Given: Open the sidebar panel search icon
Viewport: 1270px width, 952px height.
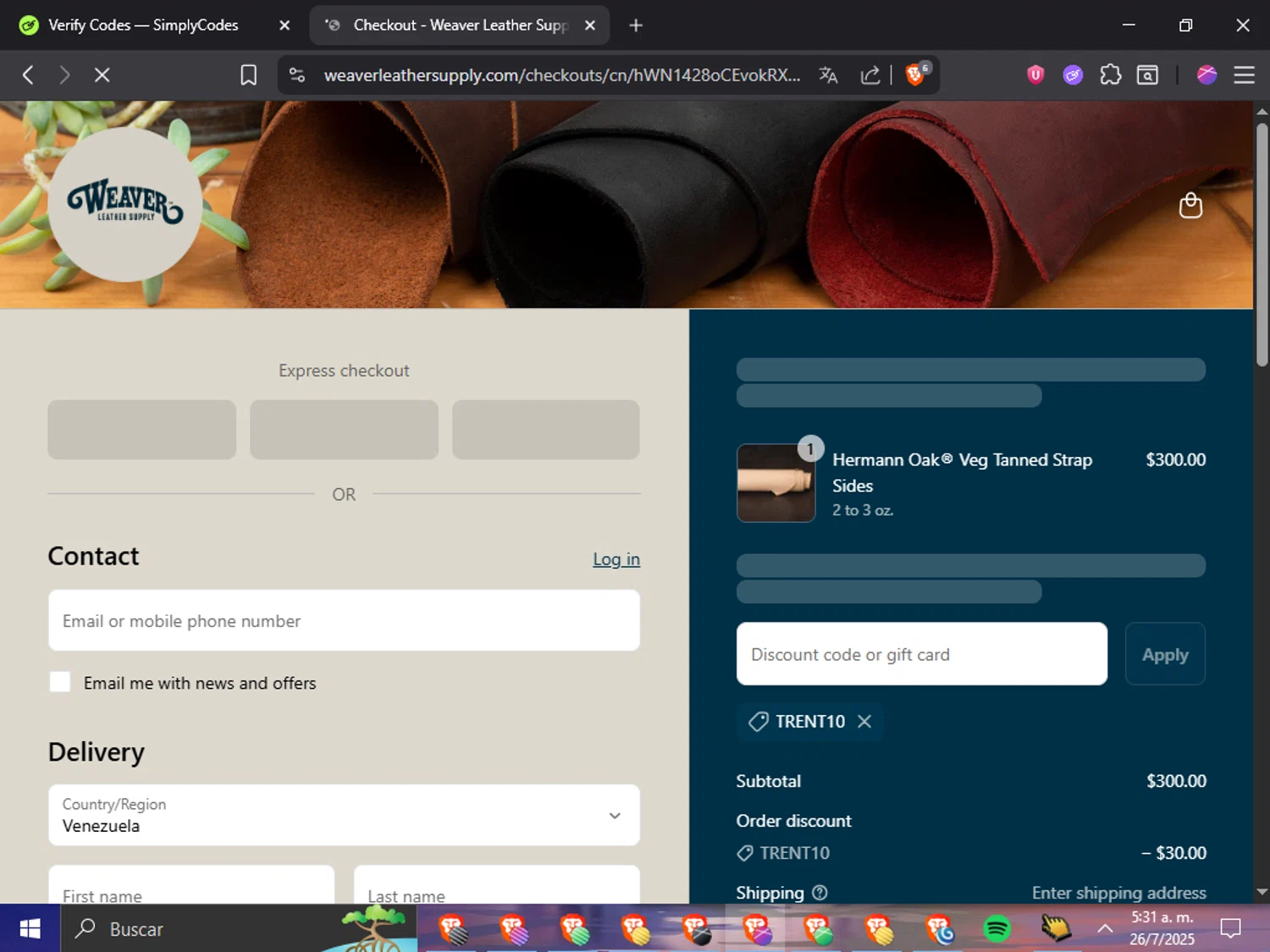Looking at the screenshot, I should pyautogui.click(x=1147, y=75).
